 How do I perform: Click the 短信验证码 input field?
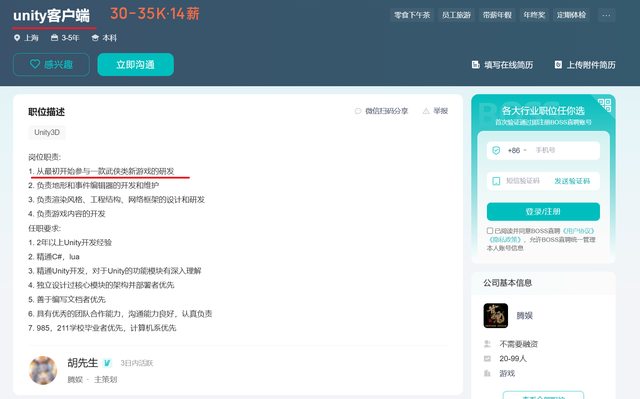[x=523, y=181]
